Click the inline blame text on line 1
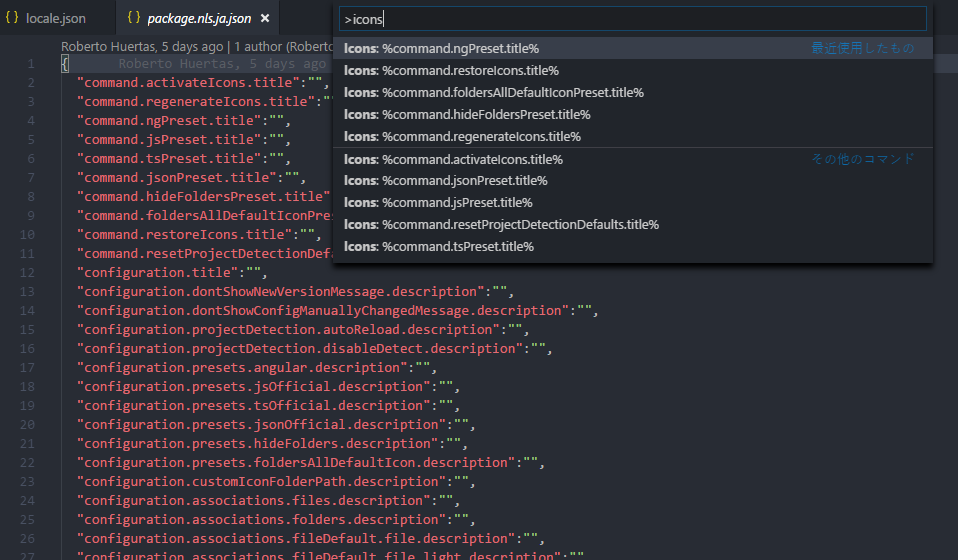The image size is (958, 560). tap(222, 64)
